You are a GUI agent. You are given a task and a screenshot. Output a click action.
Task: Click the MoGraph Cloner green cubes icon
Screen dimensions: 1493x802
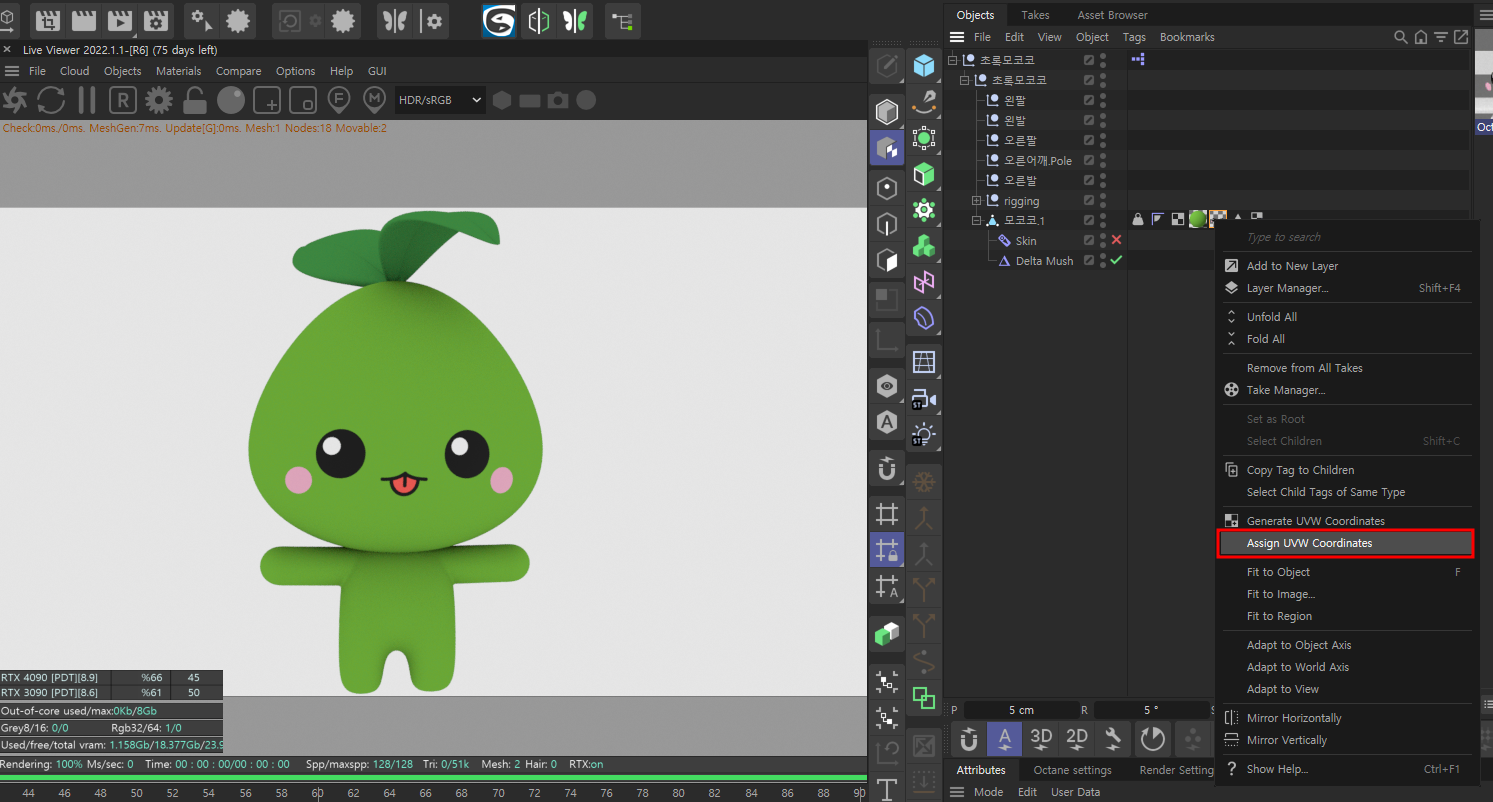924,246
